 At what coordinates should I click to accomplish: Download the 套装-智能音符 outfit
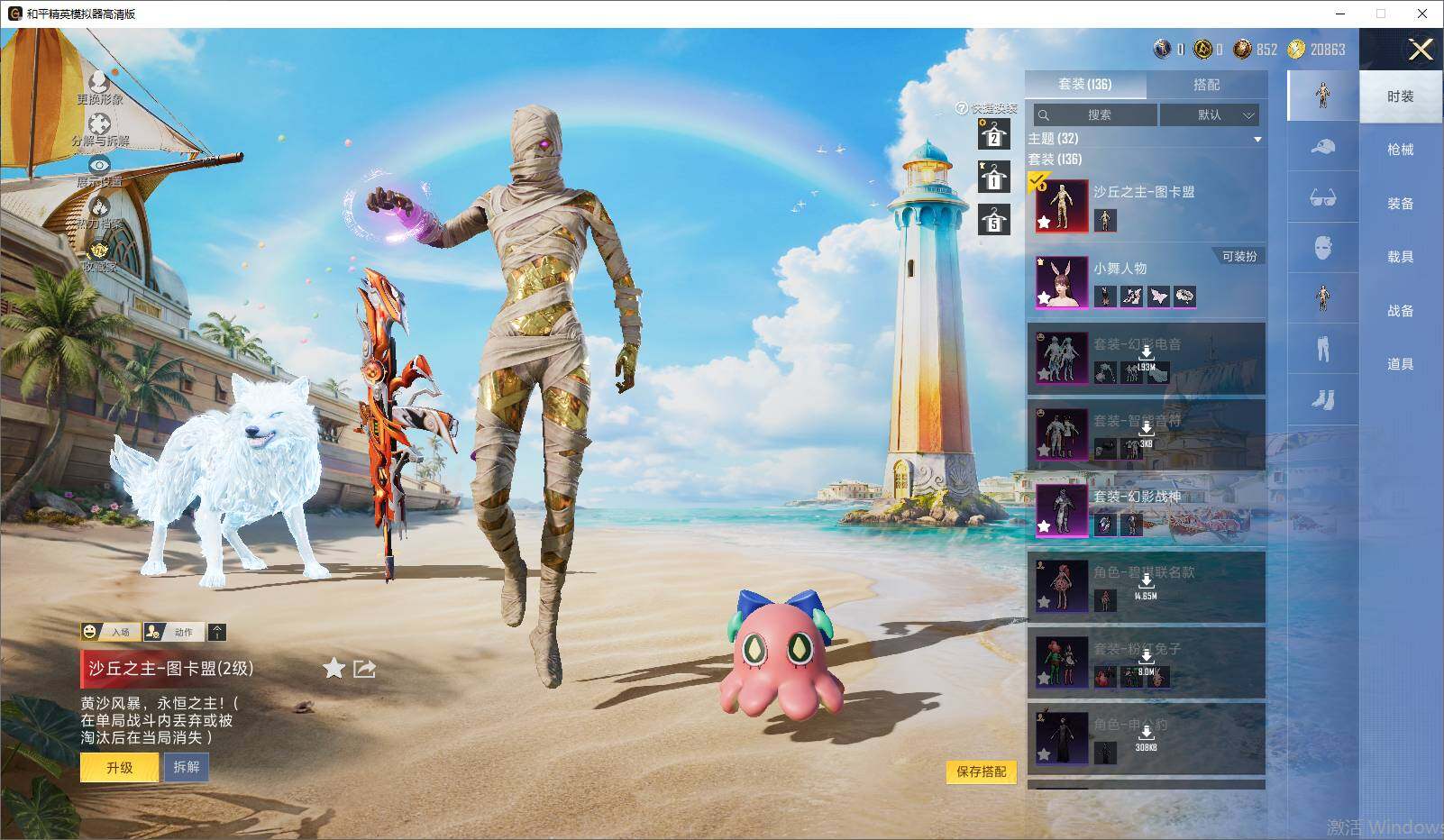[x=1146, y=433]
